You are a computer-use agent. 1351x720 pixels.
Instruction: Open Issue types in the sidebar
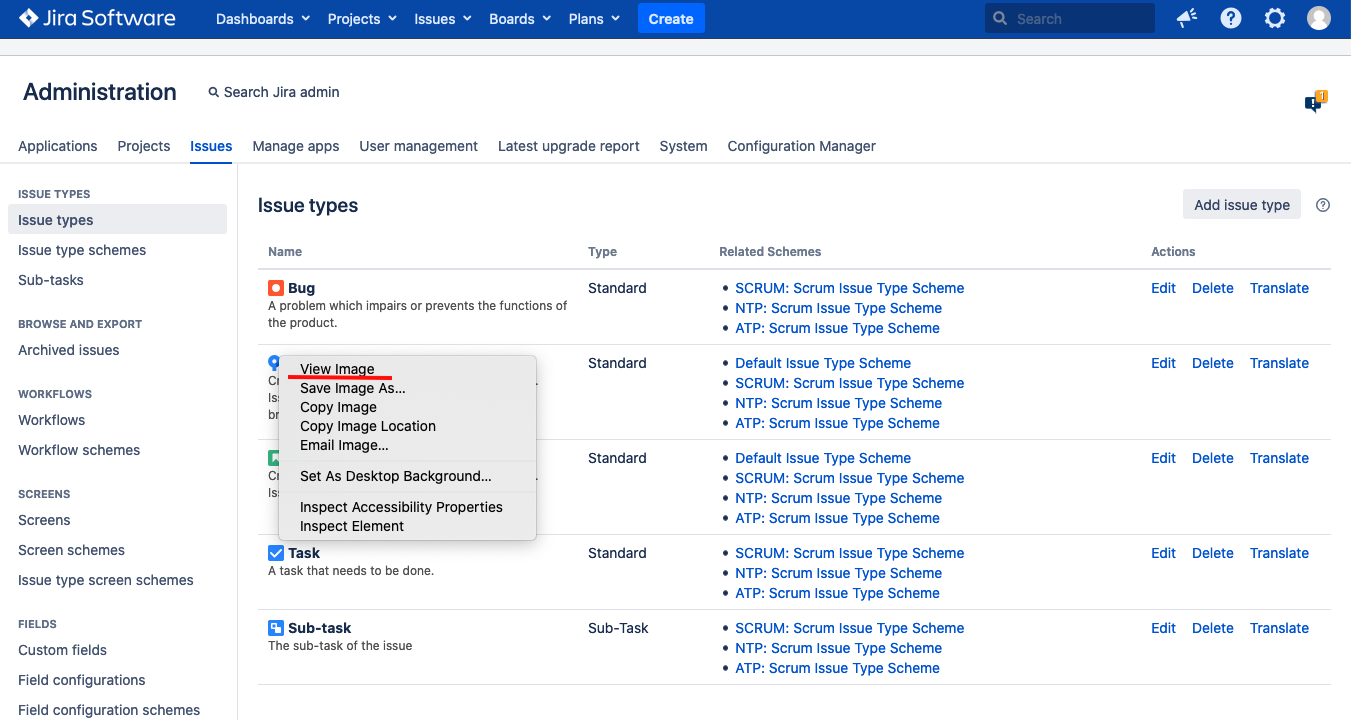pos(117,220)
